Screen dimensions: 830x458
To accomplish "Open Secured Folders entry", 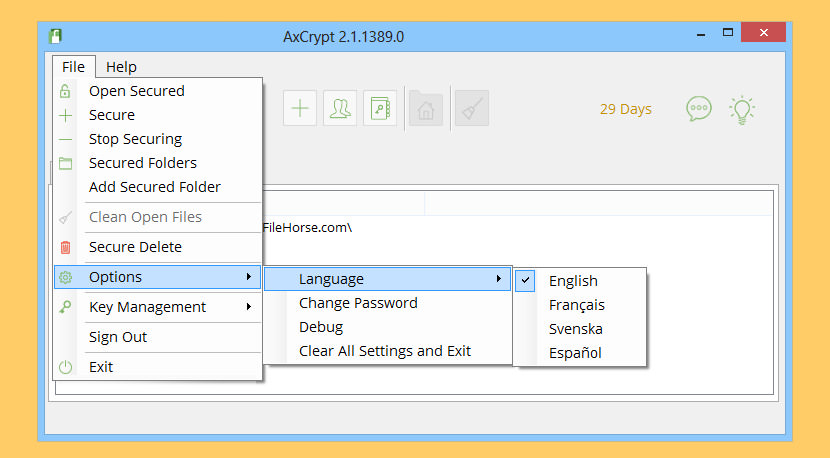I will (x=158, y=163).
